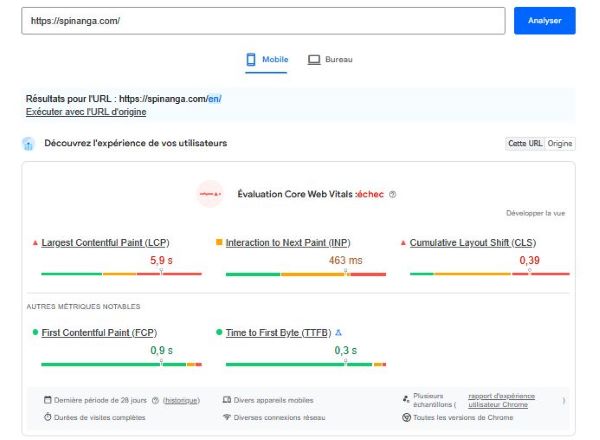The image size is (600, 440).
Task: Click help icon beside 28 jours period
Action: point(155,400)
